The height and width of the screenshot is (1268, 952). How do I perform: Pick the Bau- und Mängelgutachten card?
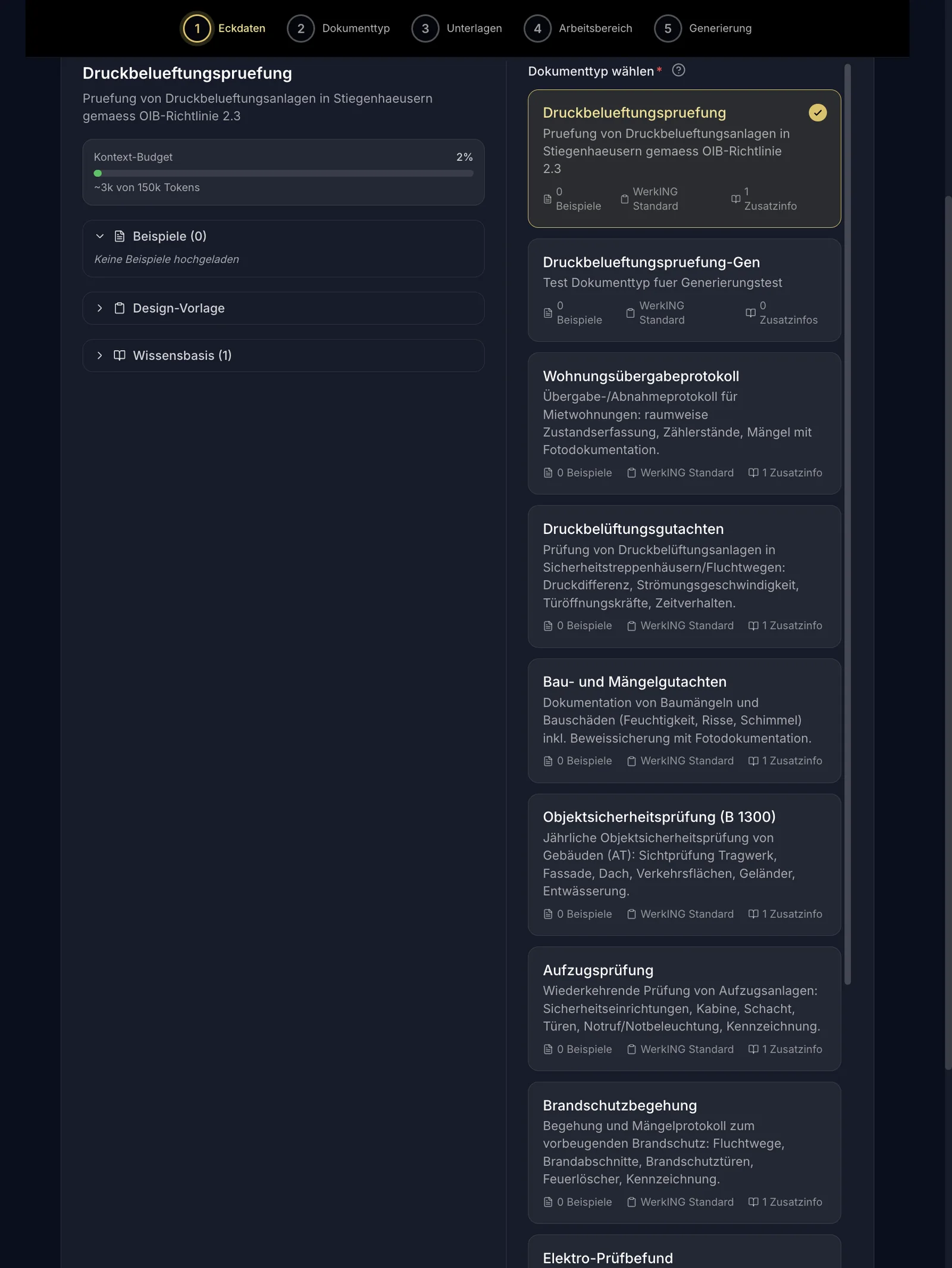click(x=684, y=720)
